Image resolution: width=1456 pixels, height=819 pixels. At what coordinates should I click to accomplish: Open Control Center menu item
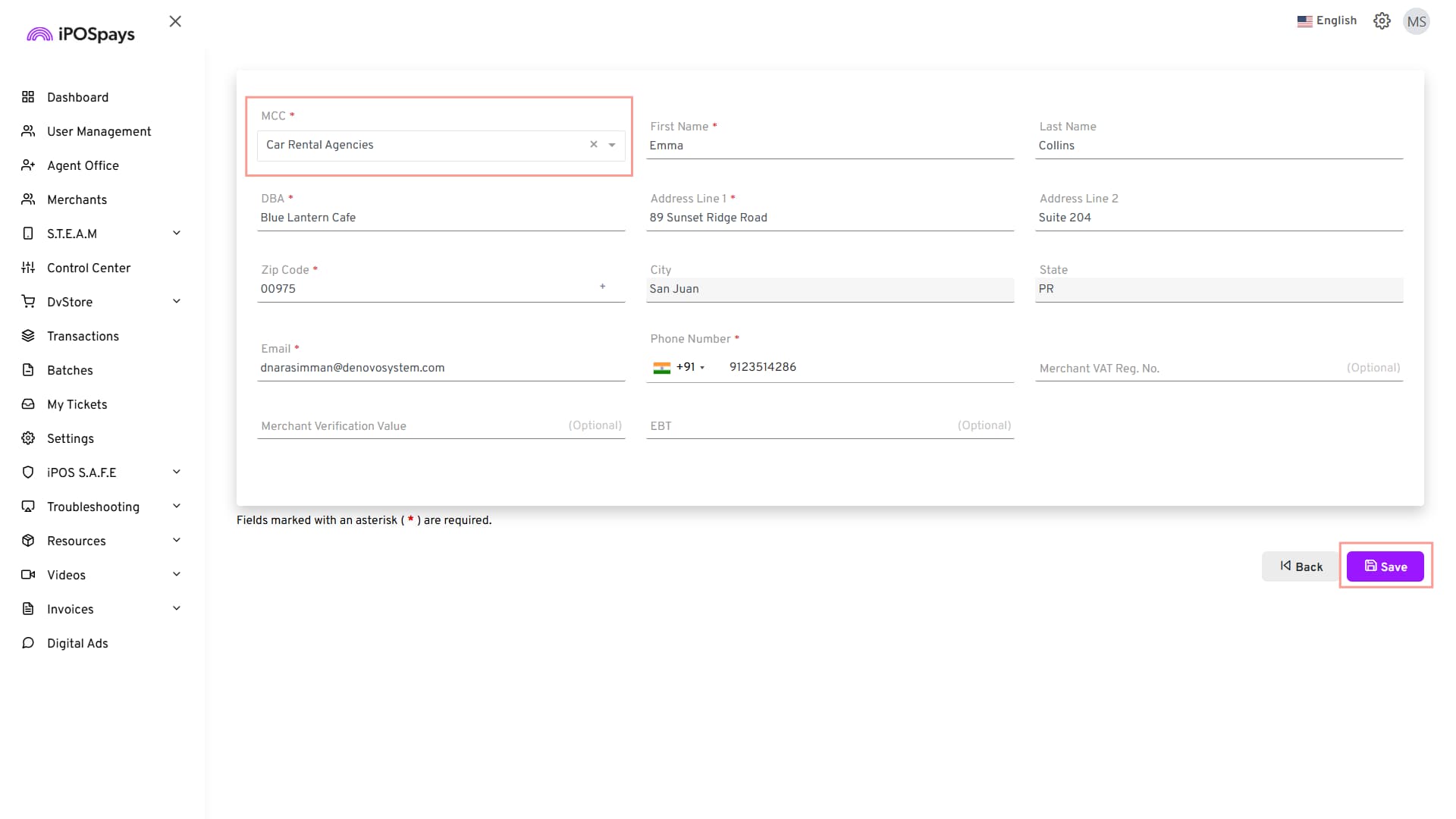click(x=89, y=268)
